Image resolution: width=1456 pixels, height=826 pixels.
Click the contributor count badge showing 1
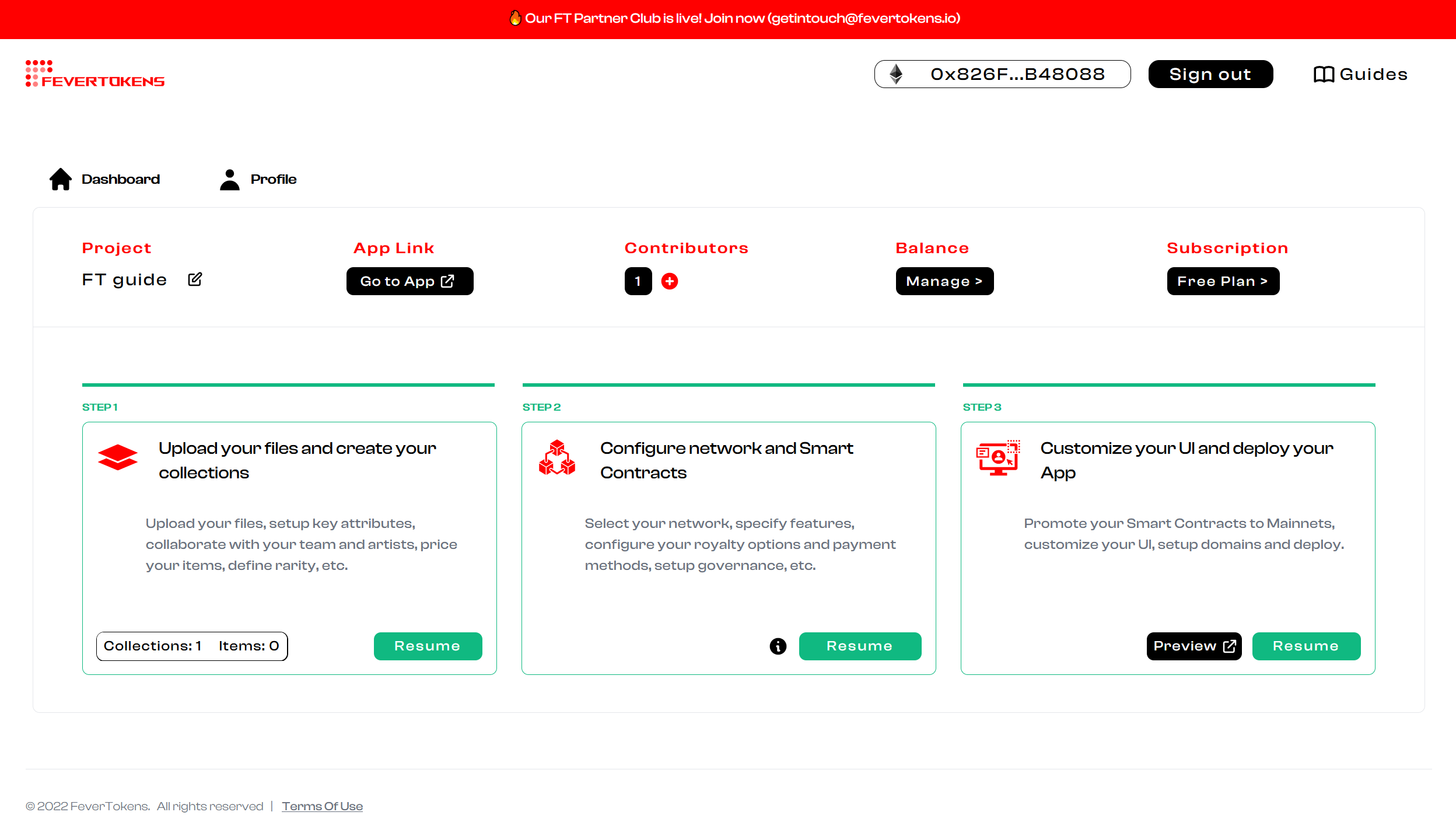638,281
